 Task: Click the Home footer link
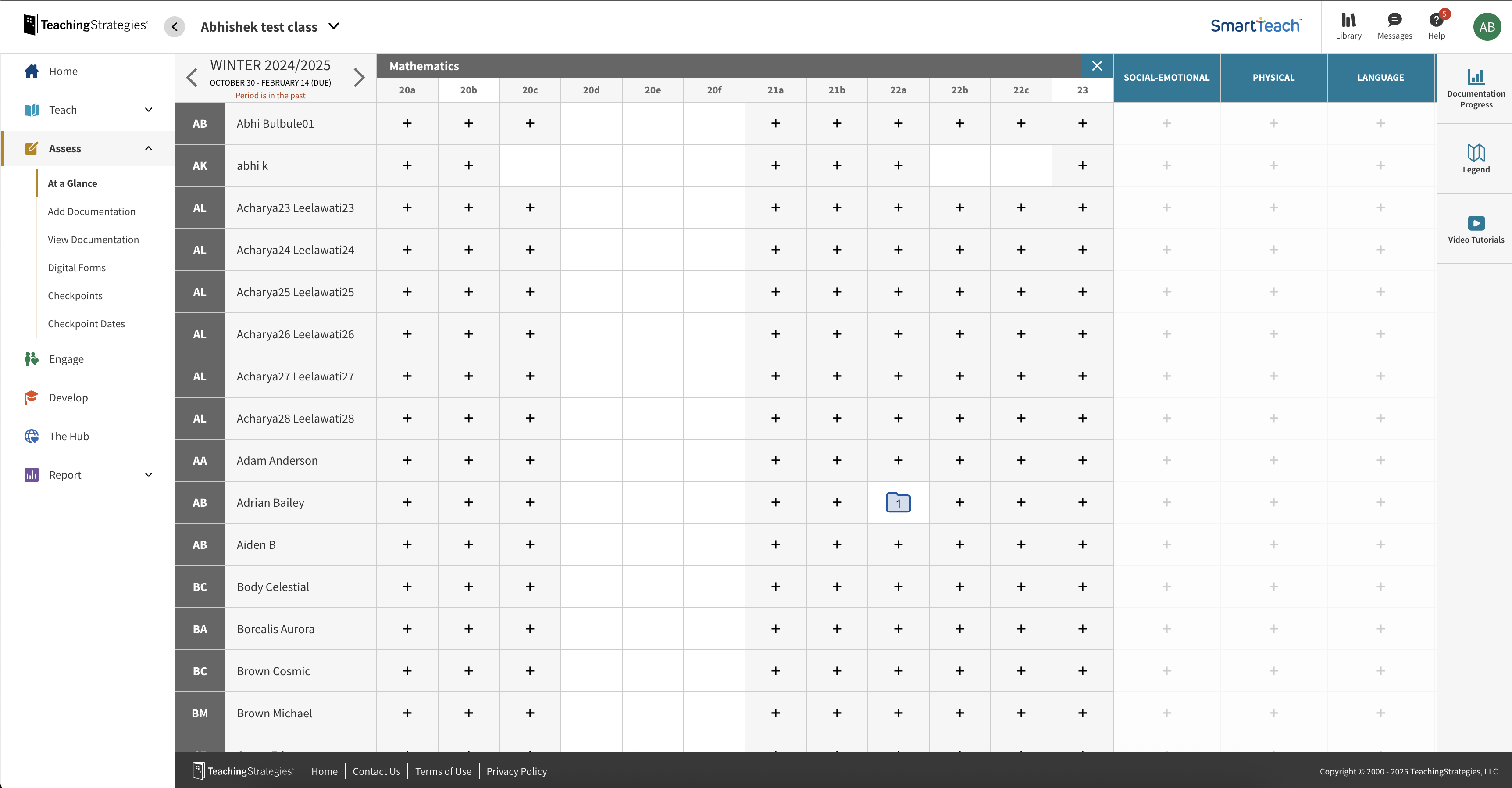coord(324,771)
